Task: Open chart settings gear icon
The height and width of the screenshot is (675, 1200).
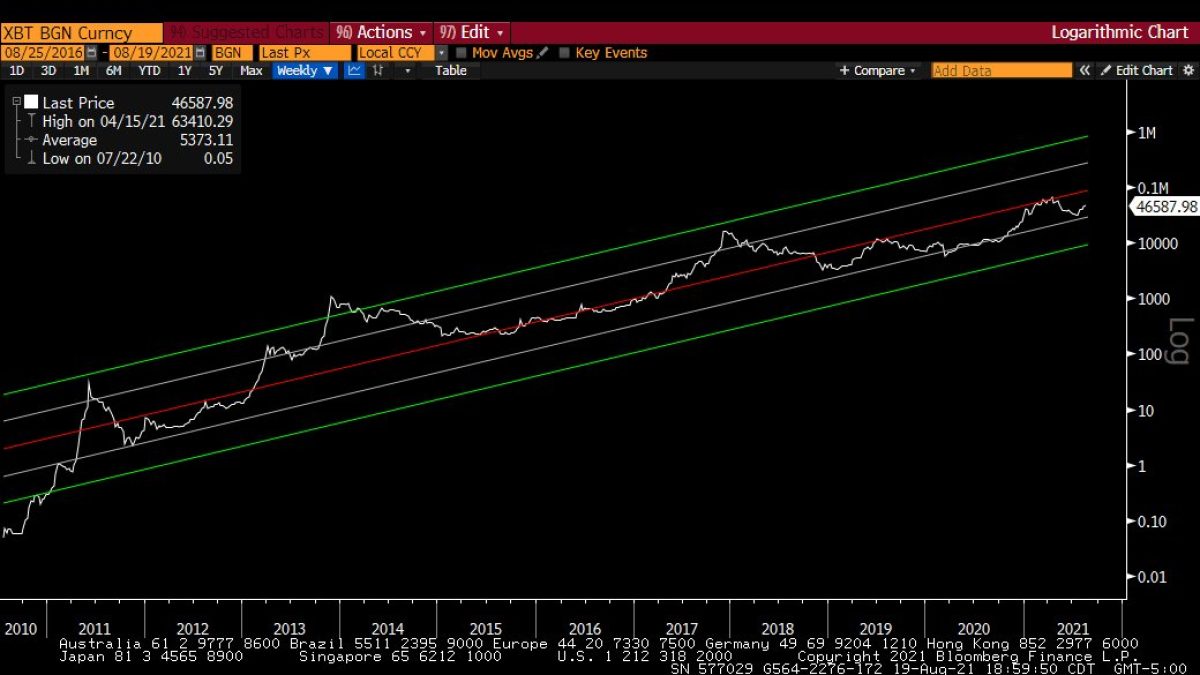Action: (1188, 71)
